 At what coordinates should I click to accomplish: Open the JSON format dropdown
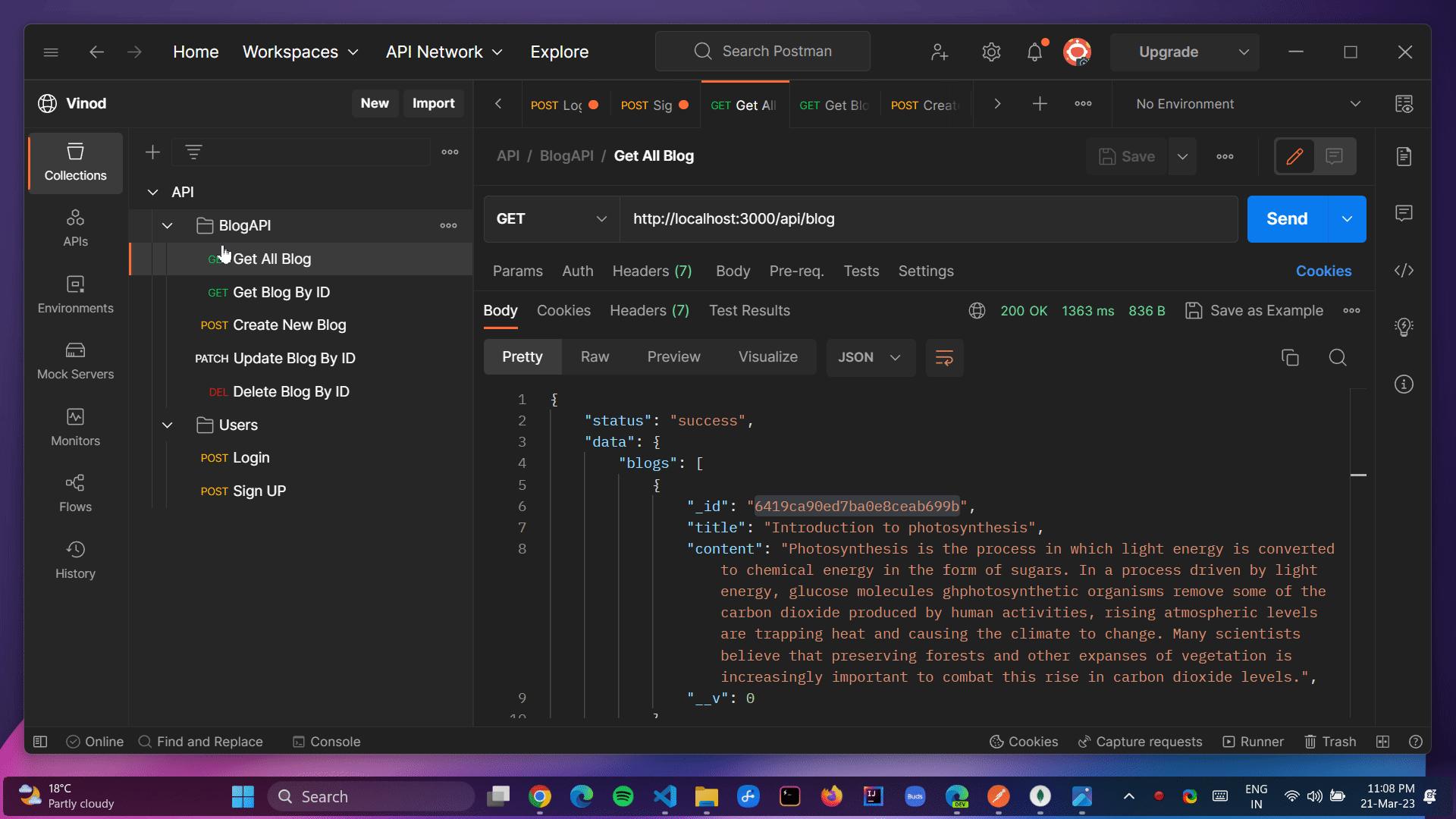coord(869,357)
